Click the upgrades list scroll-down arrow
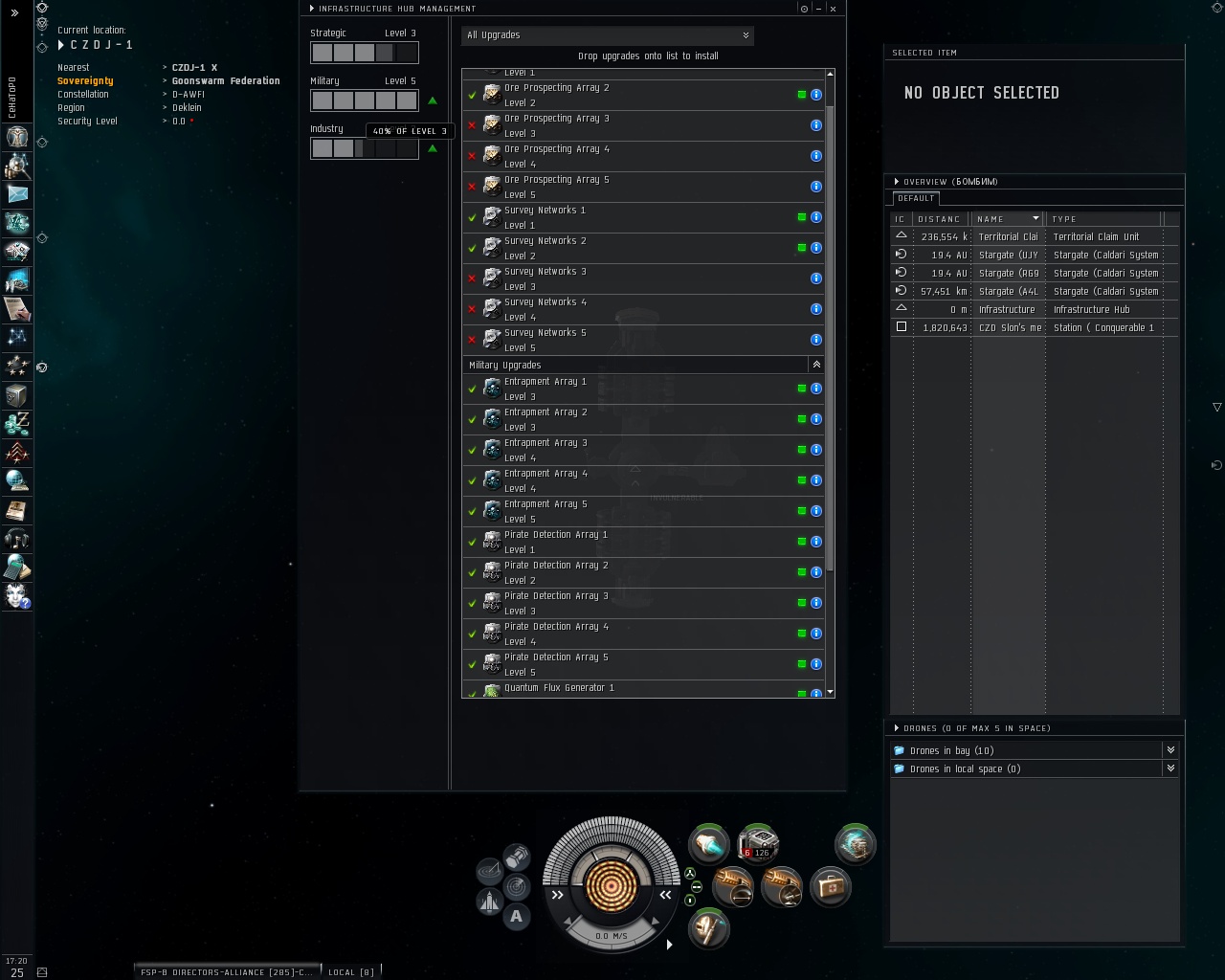This screenshot has width=1225, height=980. (x=830, y=692)
